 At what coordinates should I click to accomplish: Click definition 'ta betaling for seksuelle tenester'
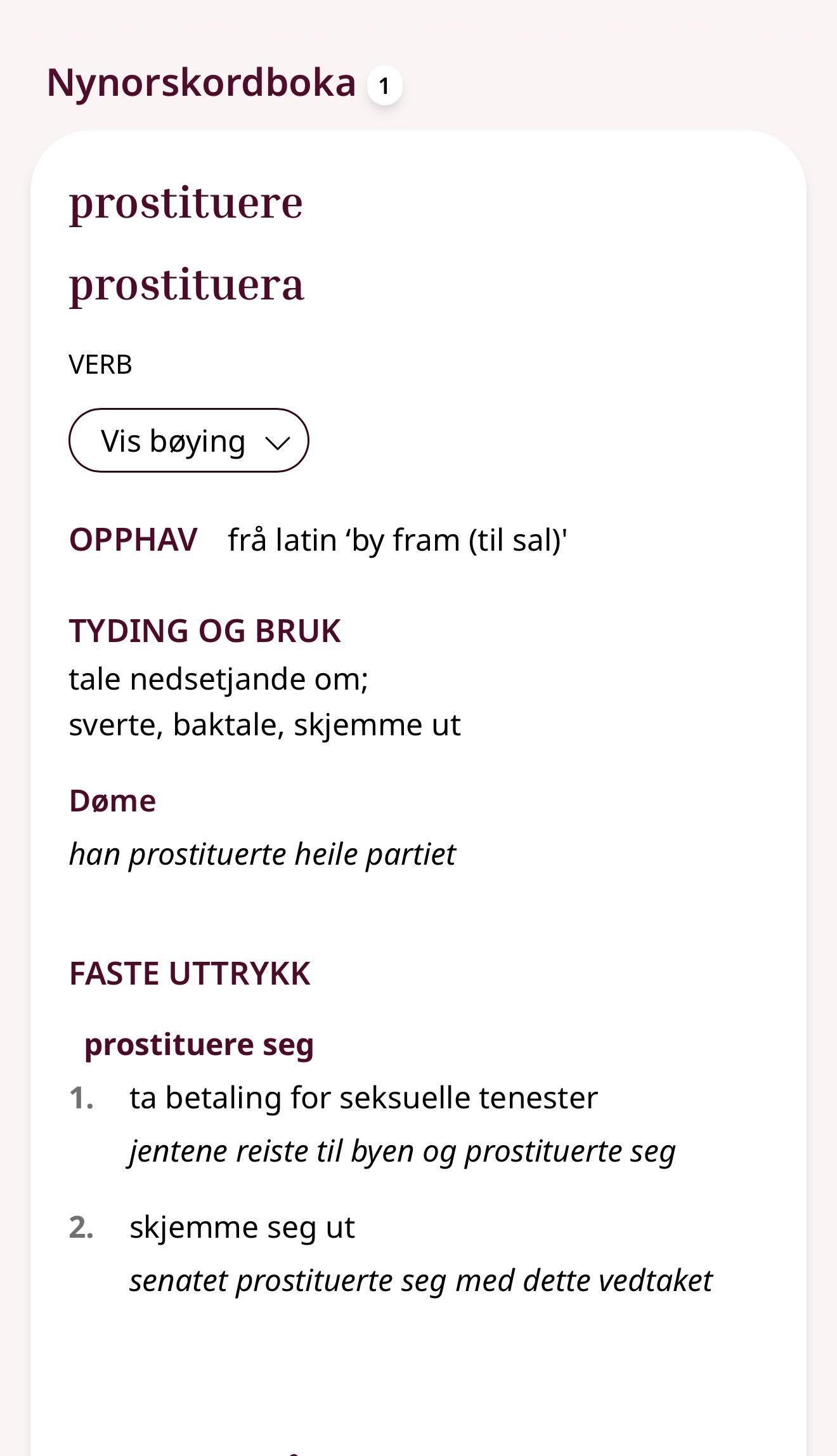(363, 1098)
